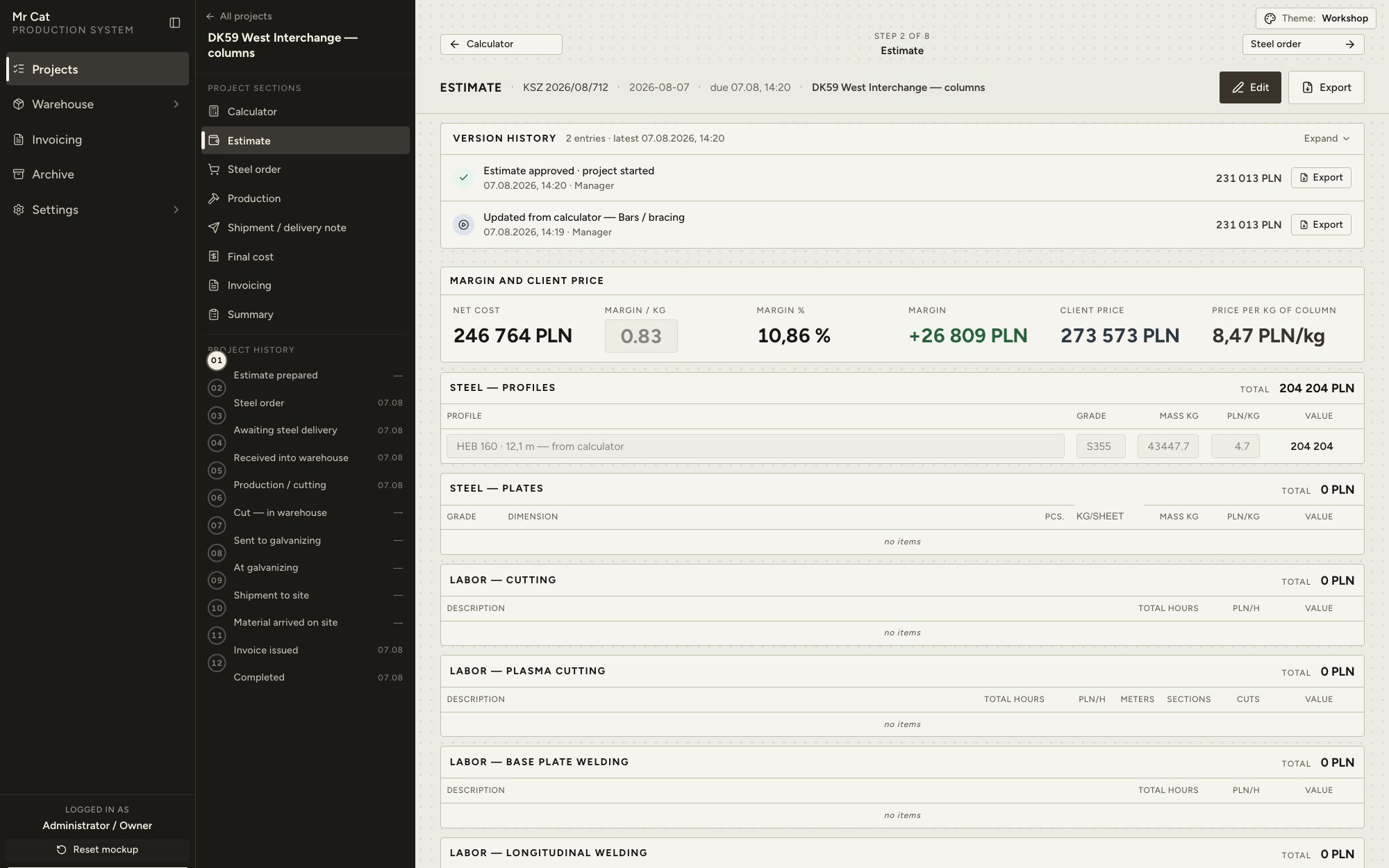1389x868 pixels.
Task: Open Invoicing in main navigation
Action: point(97,140)
